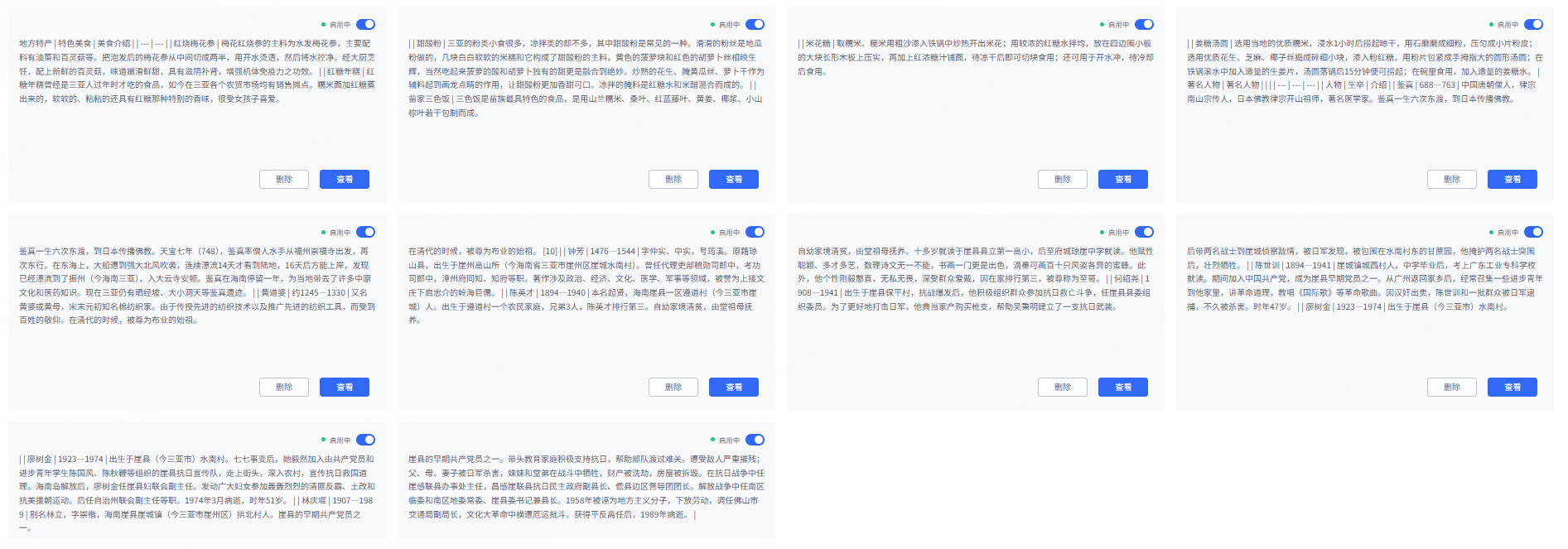Click 删除 on the 在清代的时候 card
1568x549 pixels.
click(673, 388)
